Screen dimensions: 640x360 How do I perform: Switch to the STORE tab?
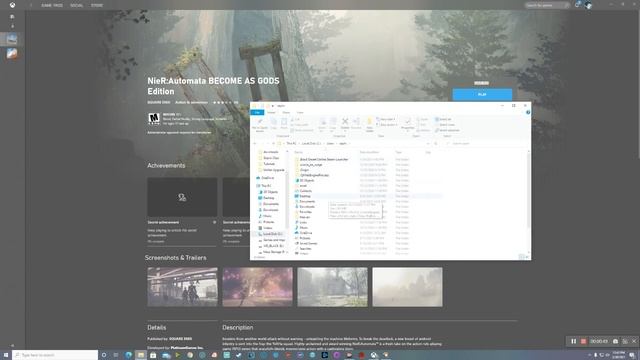[97, 5]
